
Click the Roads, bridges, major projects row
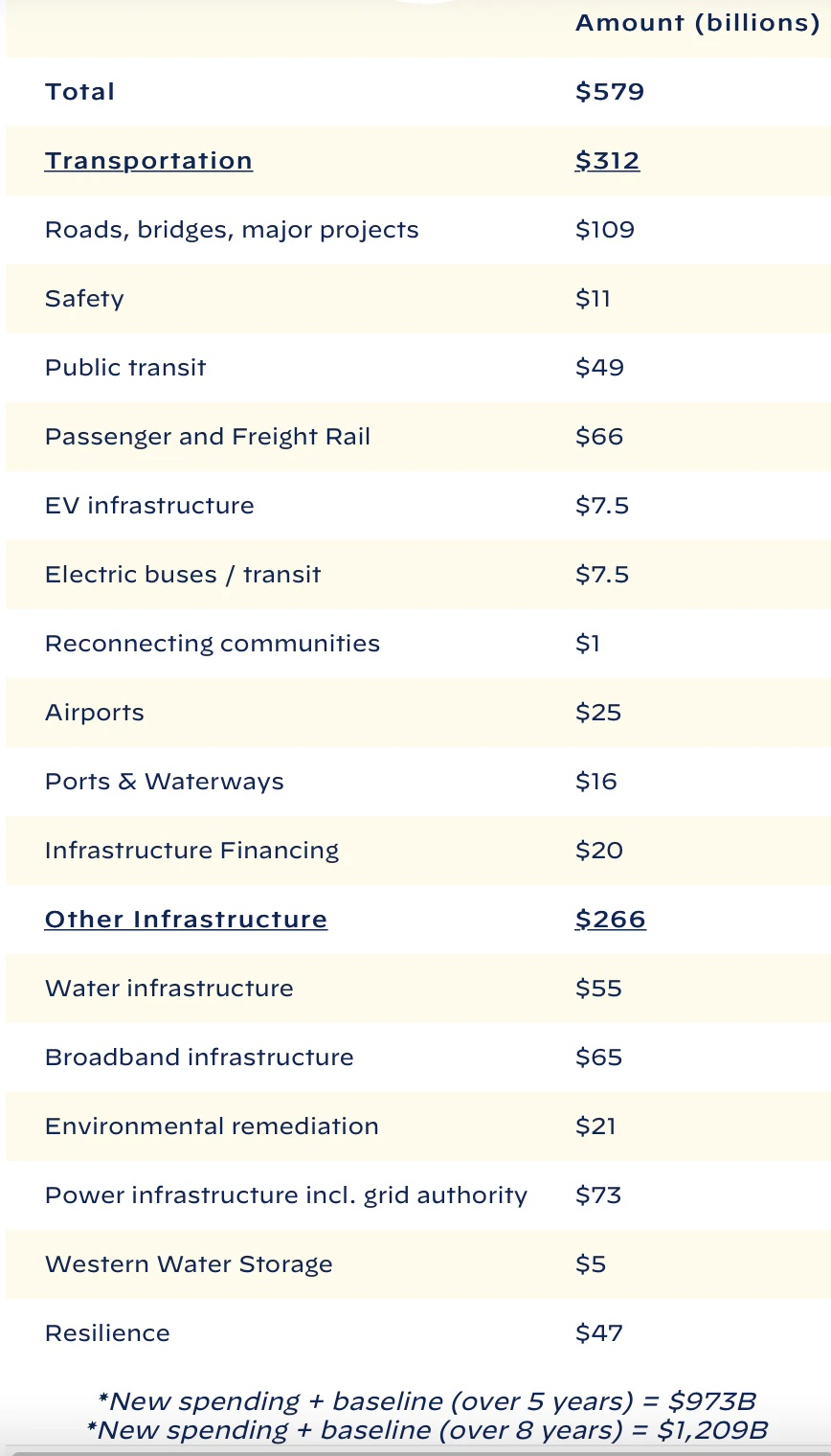click(x=232, y=230)
